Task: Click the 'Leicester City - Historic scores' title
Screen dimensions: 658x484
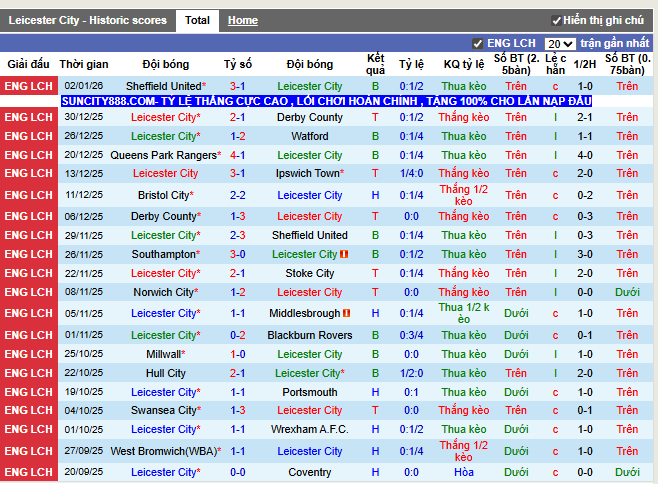Action: point(87,21)
